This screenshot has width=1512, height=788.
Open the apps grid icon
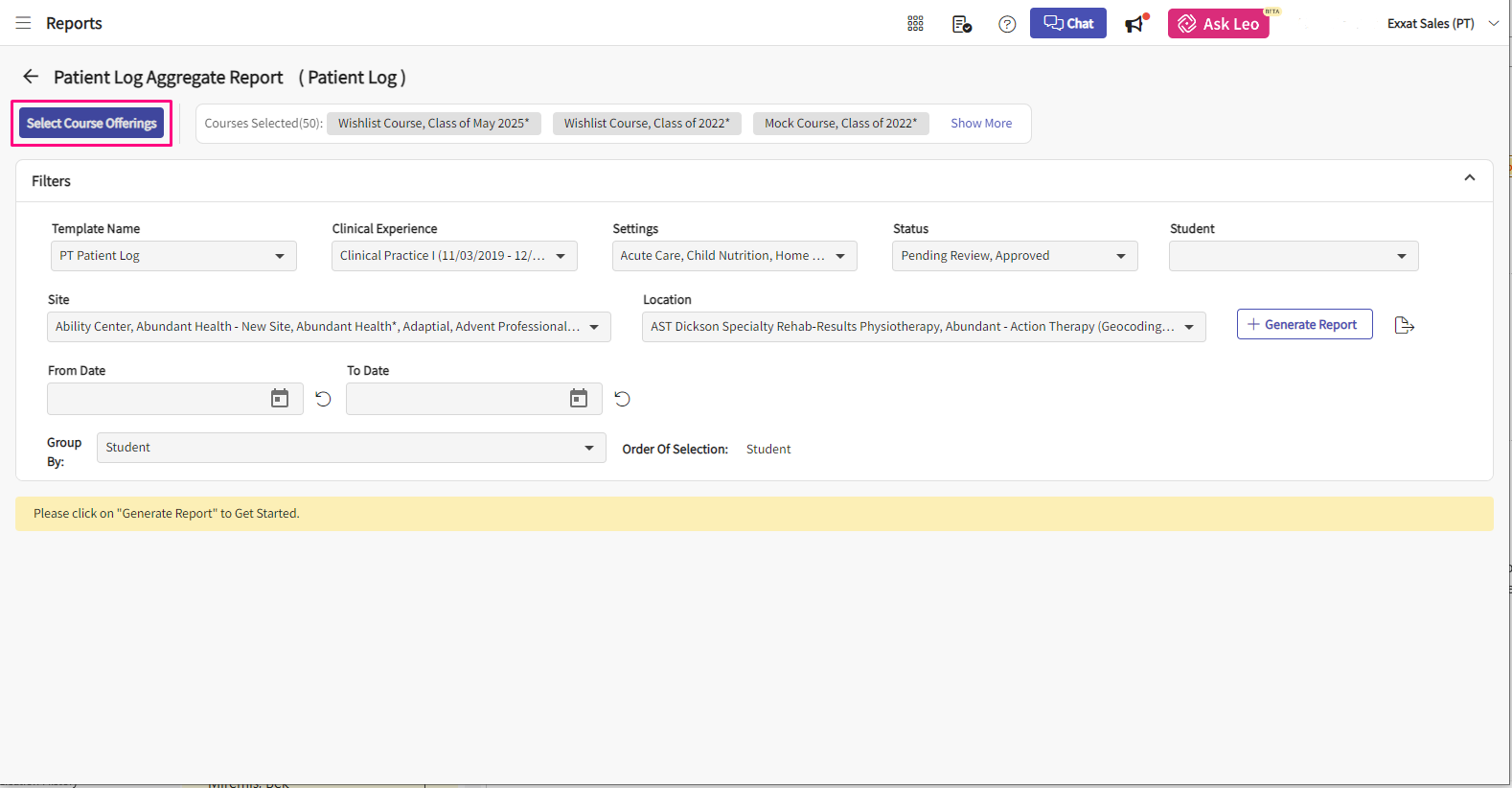click(x=915, y=24)
